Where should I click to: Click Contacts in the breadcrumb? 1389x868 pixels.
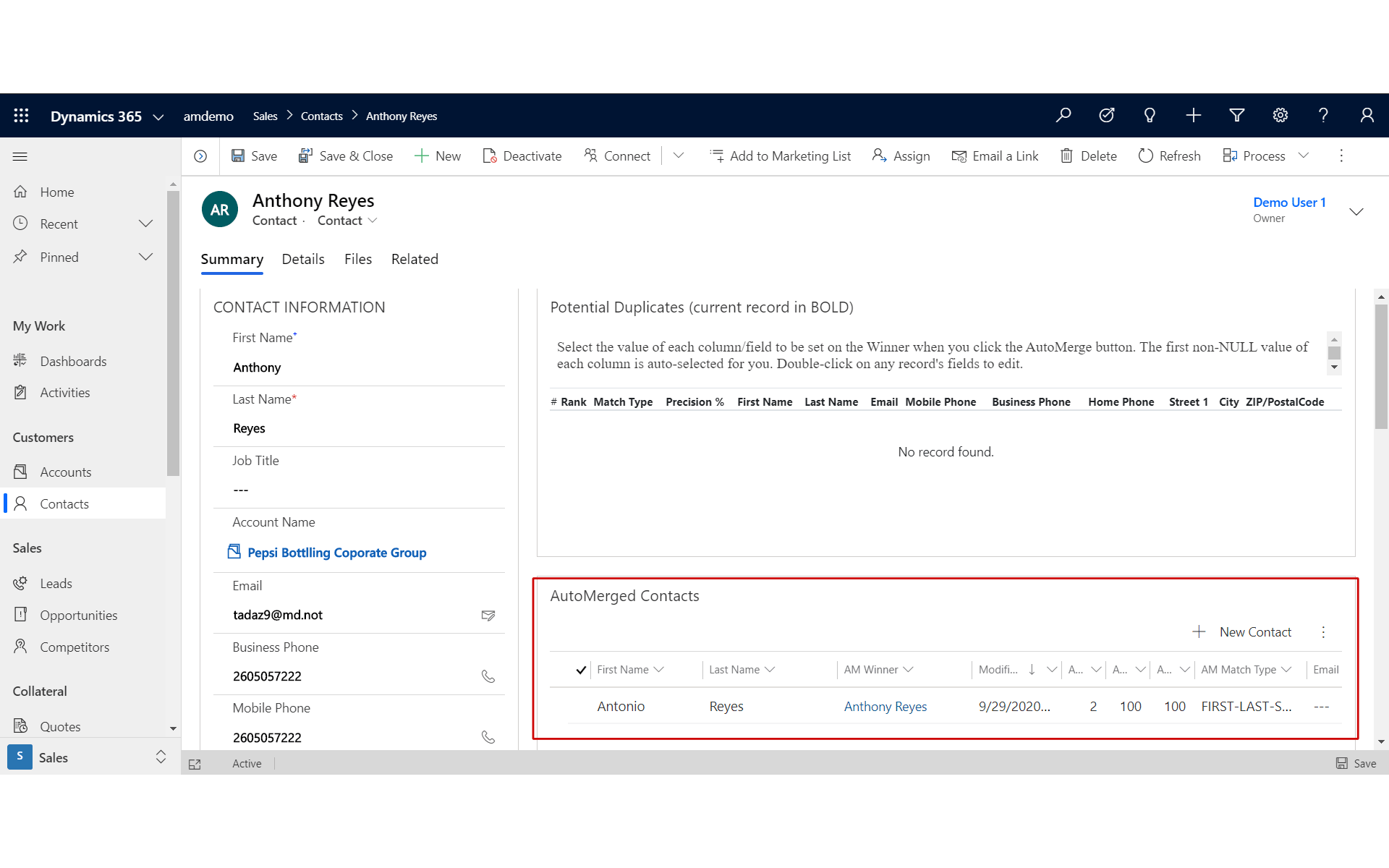click(x=322, y=116)
